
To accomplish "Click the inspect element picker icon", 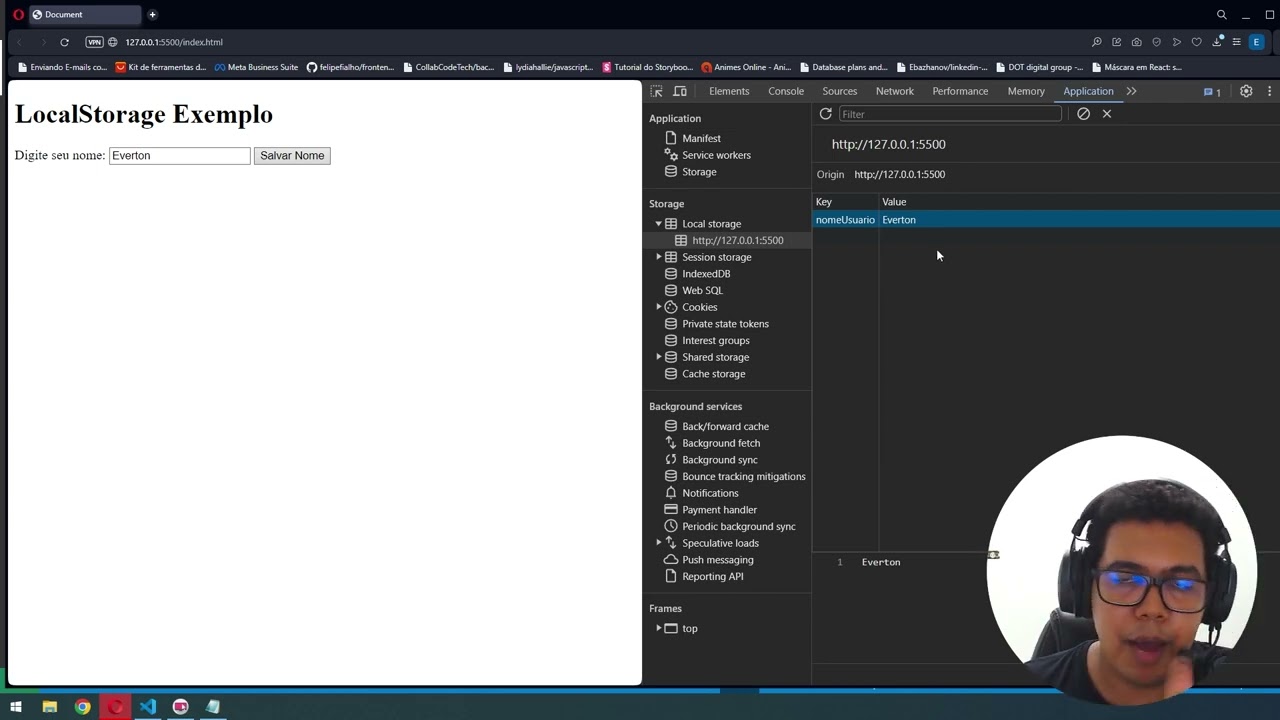I will coord(657,91).
